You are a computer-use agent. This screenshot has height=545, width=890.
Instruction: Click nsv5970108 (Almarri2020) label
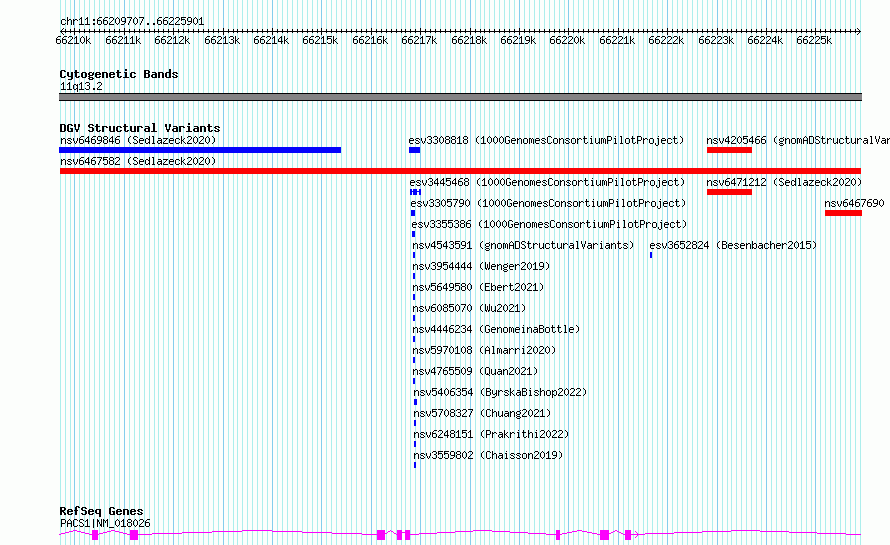coord(484,350)
